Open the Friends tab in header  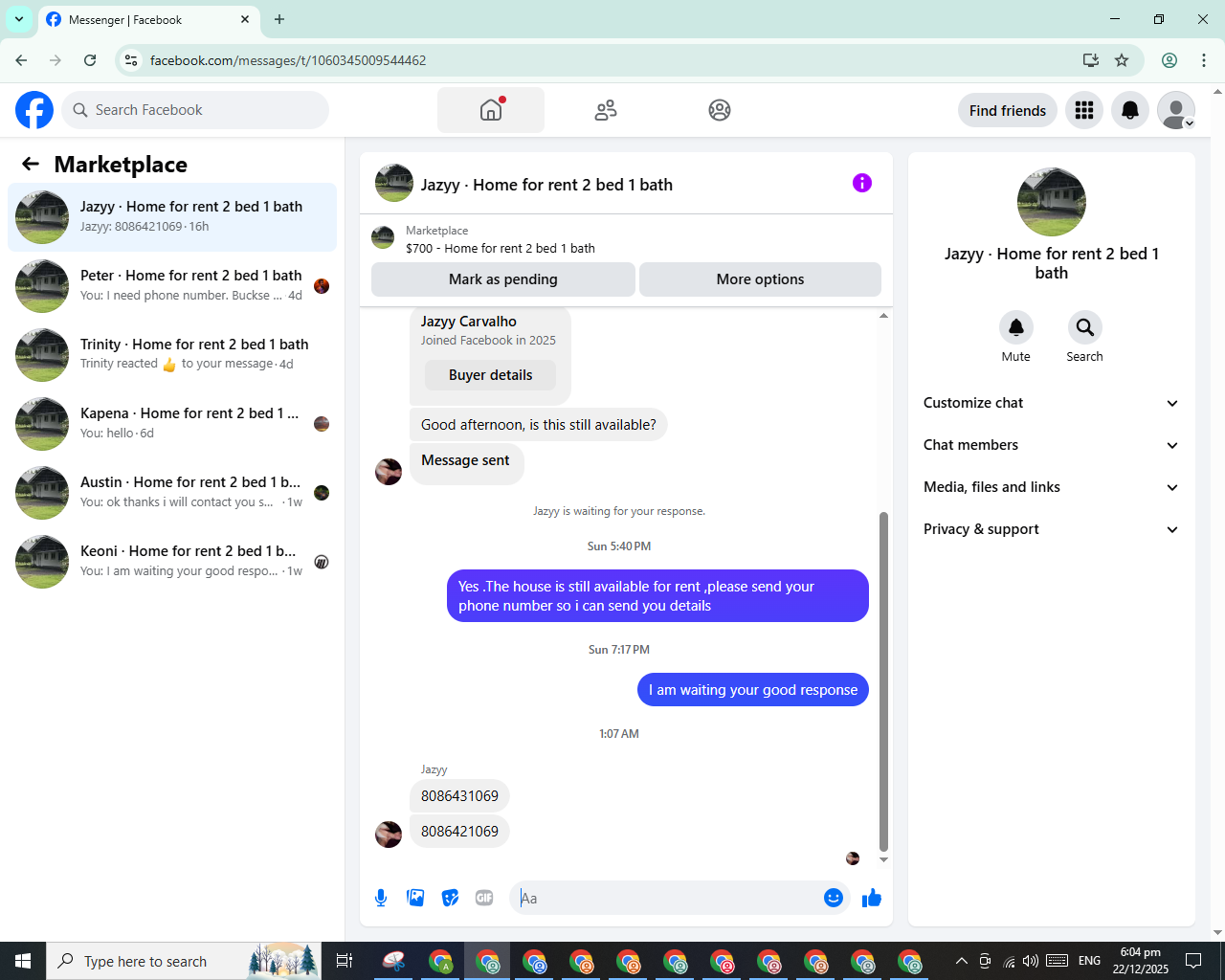pos(606,110)
